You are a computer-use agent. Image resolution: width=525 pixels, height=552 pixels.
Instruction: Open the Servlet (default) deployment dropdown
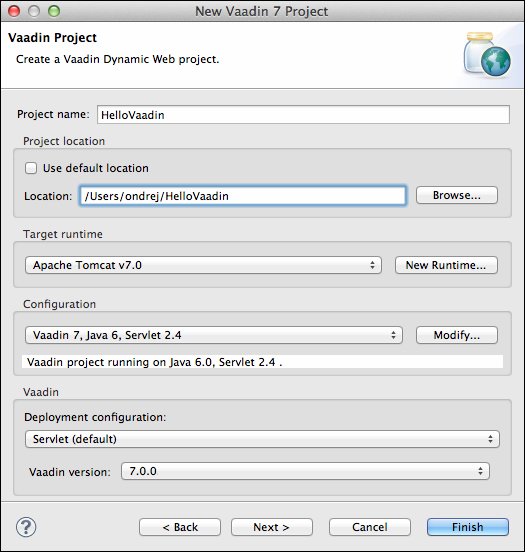pyautogui.click(x=262, y=439)
